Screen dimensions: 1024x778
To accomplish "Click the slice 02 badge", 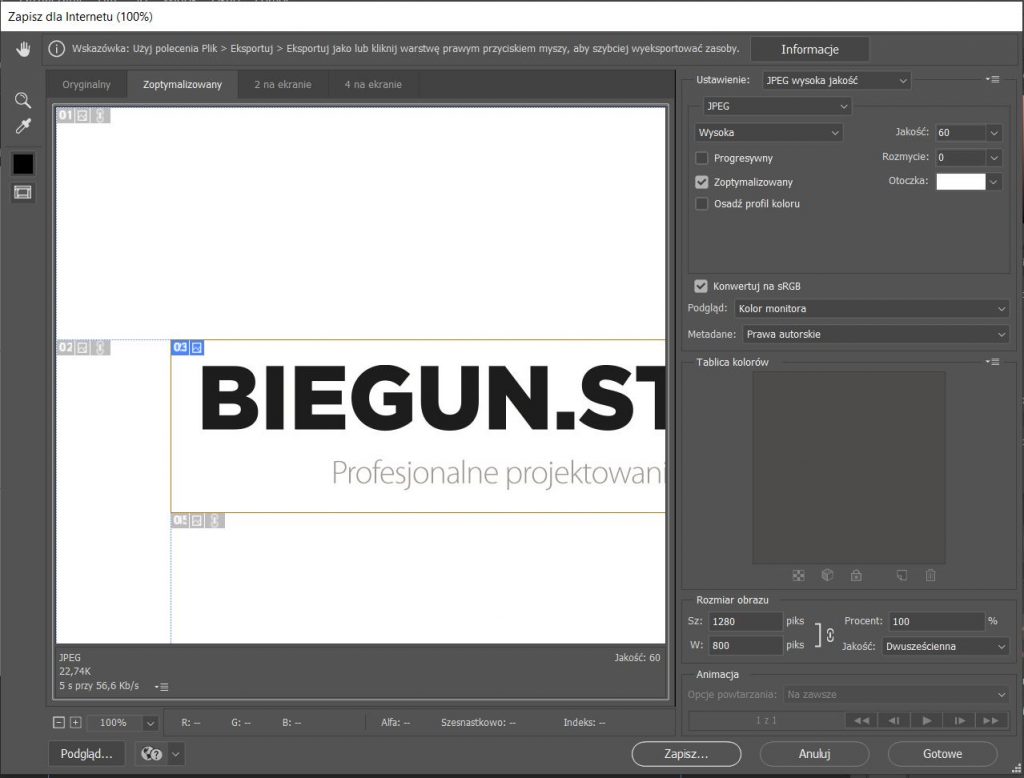I will pyautogui.click(x=83, y=348).
